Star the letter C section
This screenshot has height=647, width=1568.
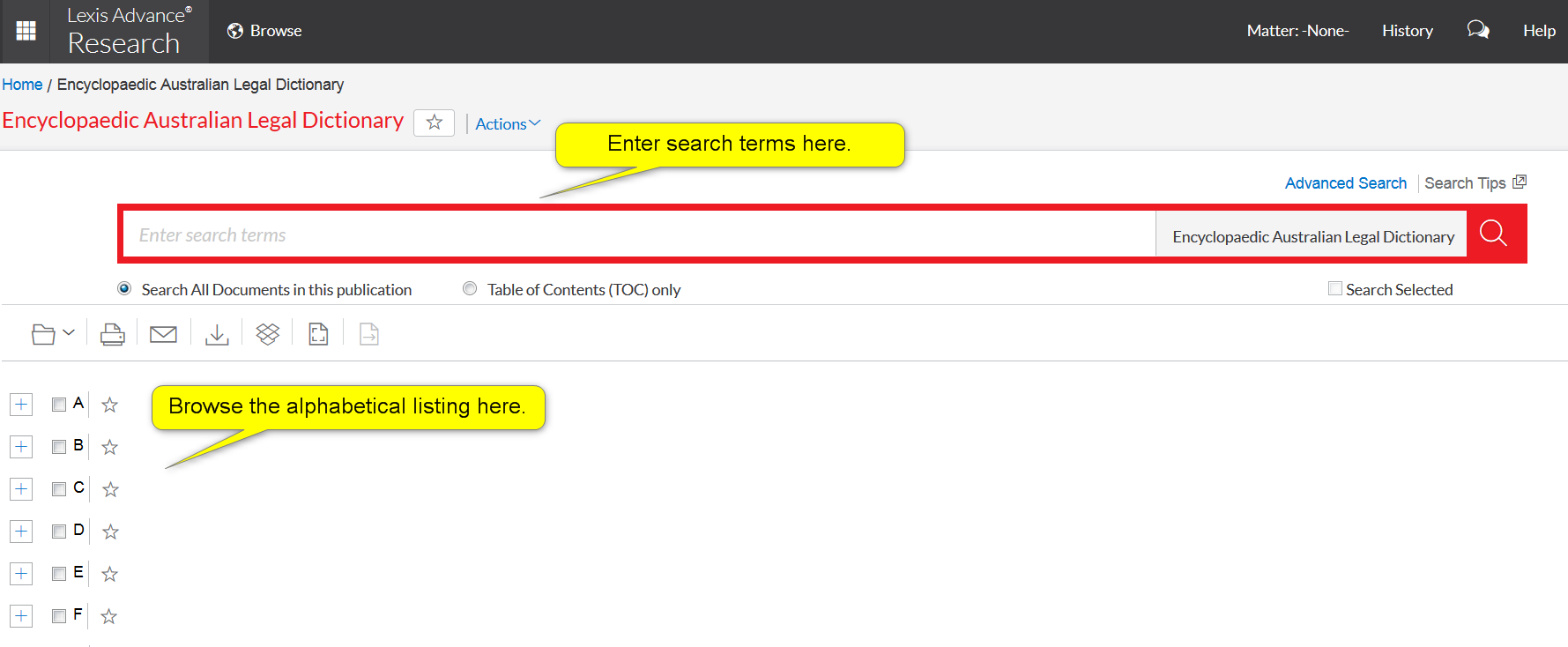point(110,489)
